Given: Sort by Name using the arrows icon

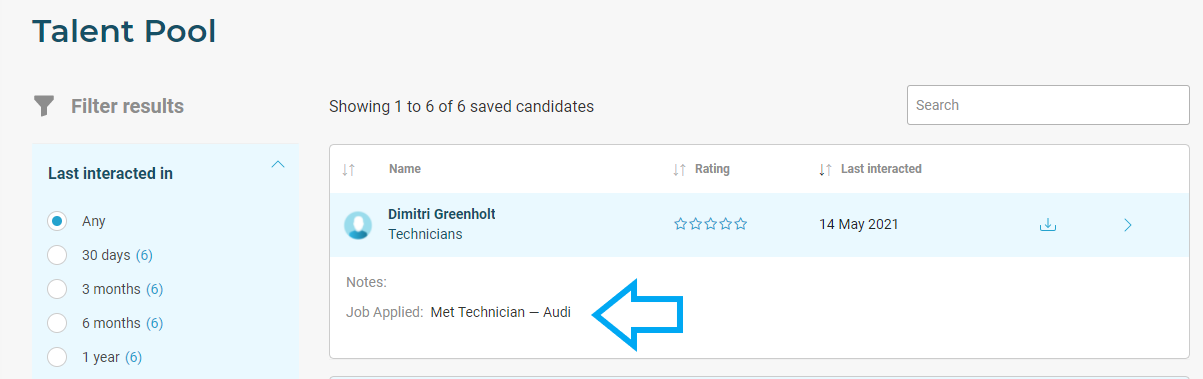Looking at the screenshot, I should [x=348, y=170].
